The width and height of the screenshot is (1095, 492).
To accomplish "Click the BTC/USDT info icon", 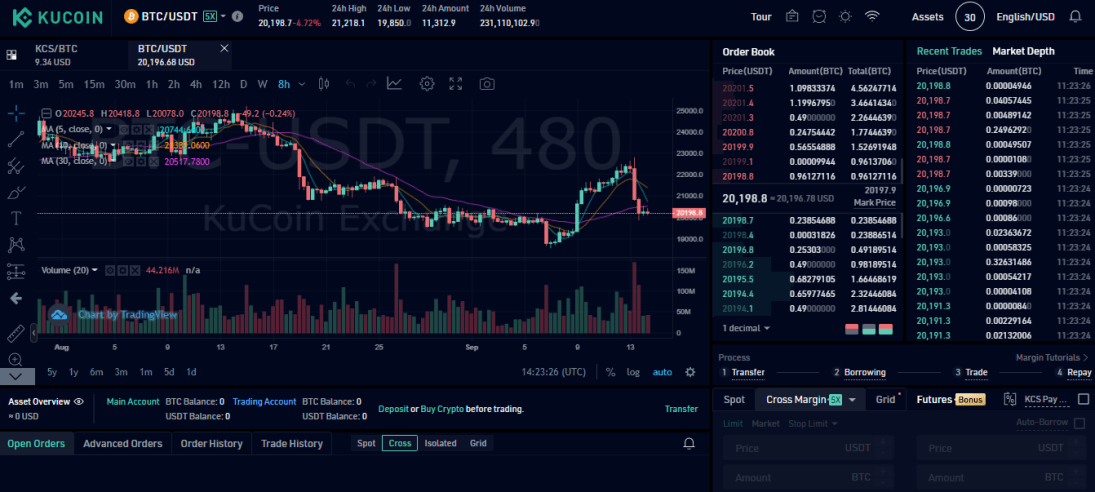I will point(237,16).
